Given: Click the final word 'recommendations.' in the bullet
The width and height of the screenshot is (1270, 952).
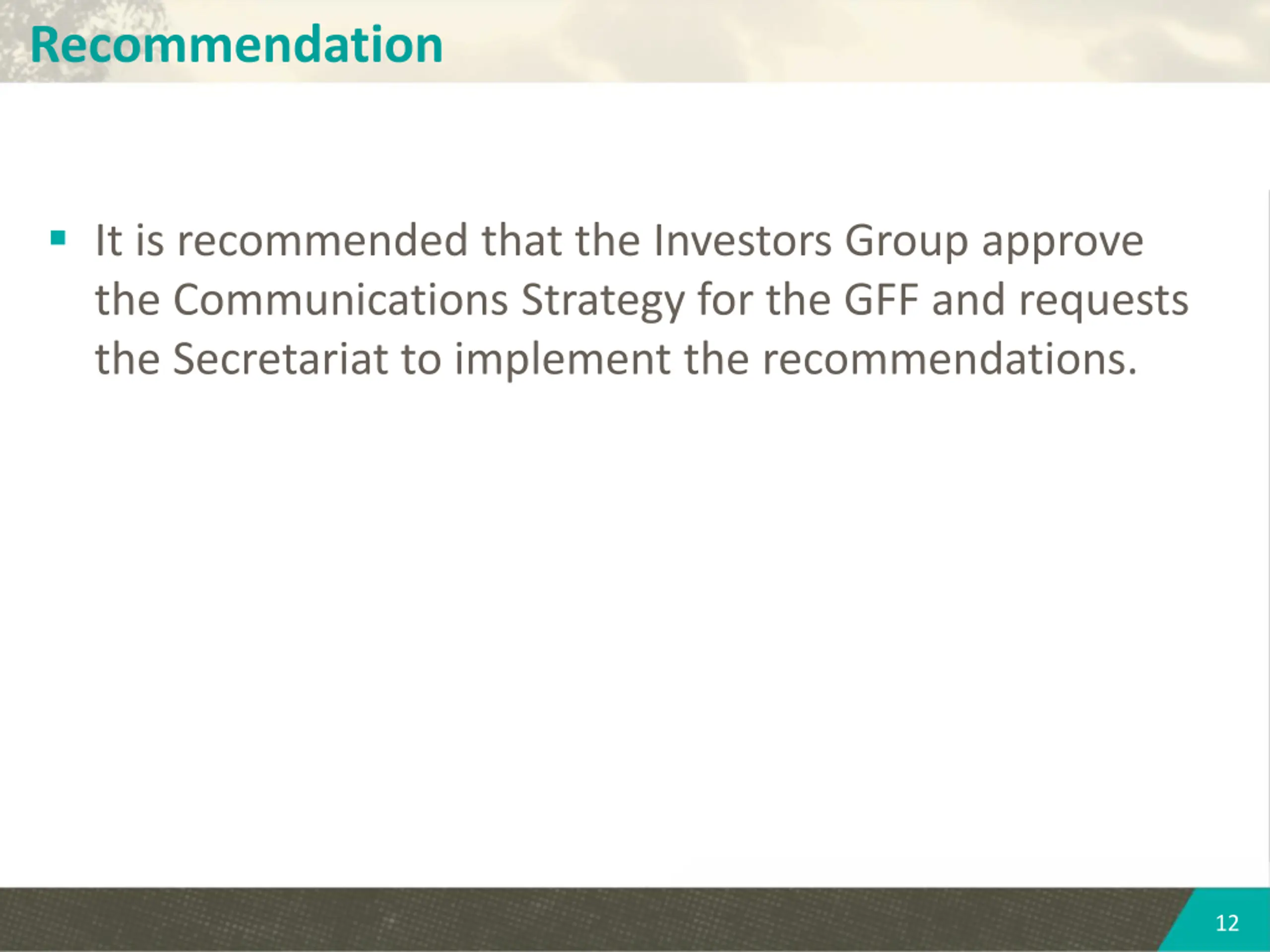Looking at the screenshot, I should [949, 359].
